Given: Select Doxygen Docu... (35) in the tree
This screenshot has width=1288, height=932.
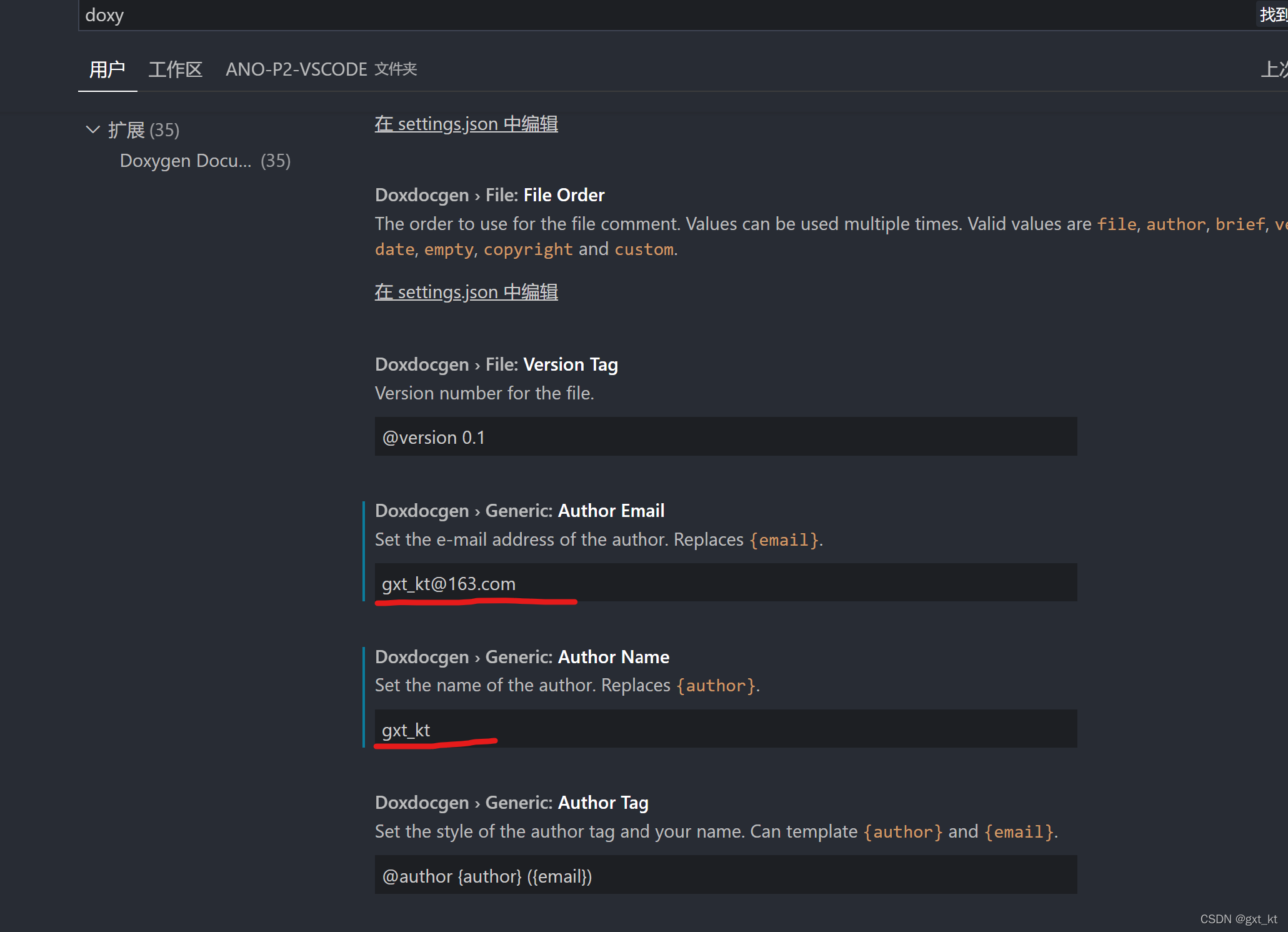Looking at the screenshot, I should (x=205, y=161).
